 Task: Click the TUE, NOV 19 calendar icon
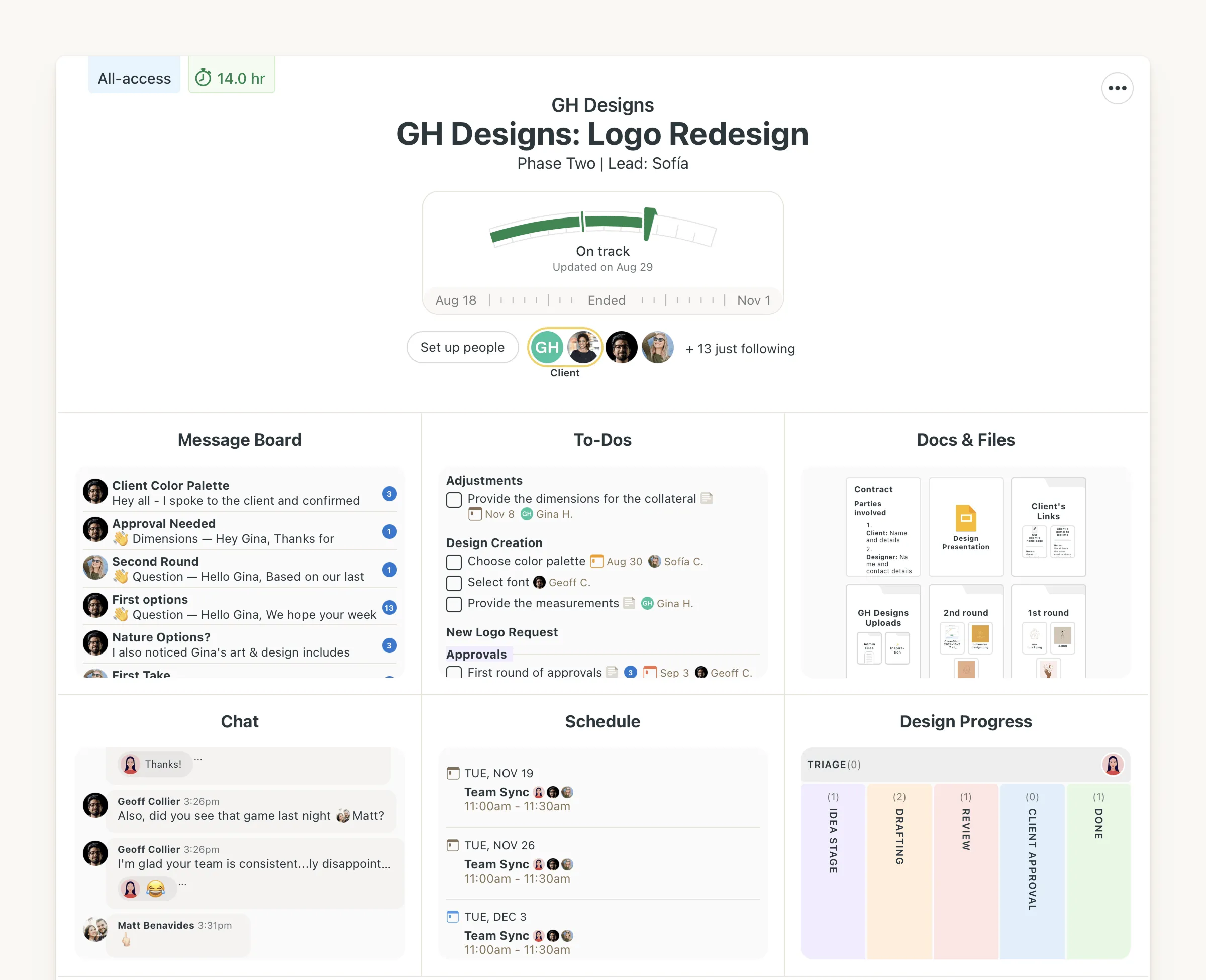coord(453,773)
